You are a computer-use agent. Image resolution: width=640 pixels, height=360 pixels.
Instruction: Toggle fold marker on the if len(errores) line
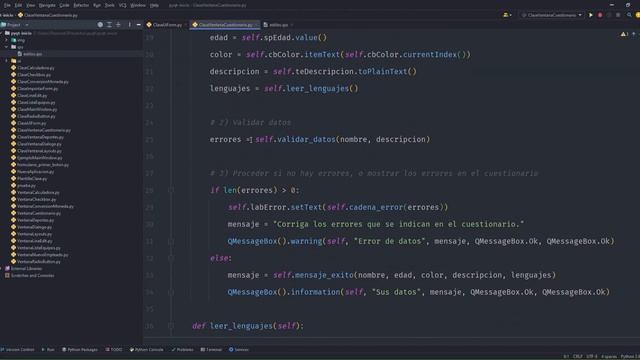pos(171,190)
